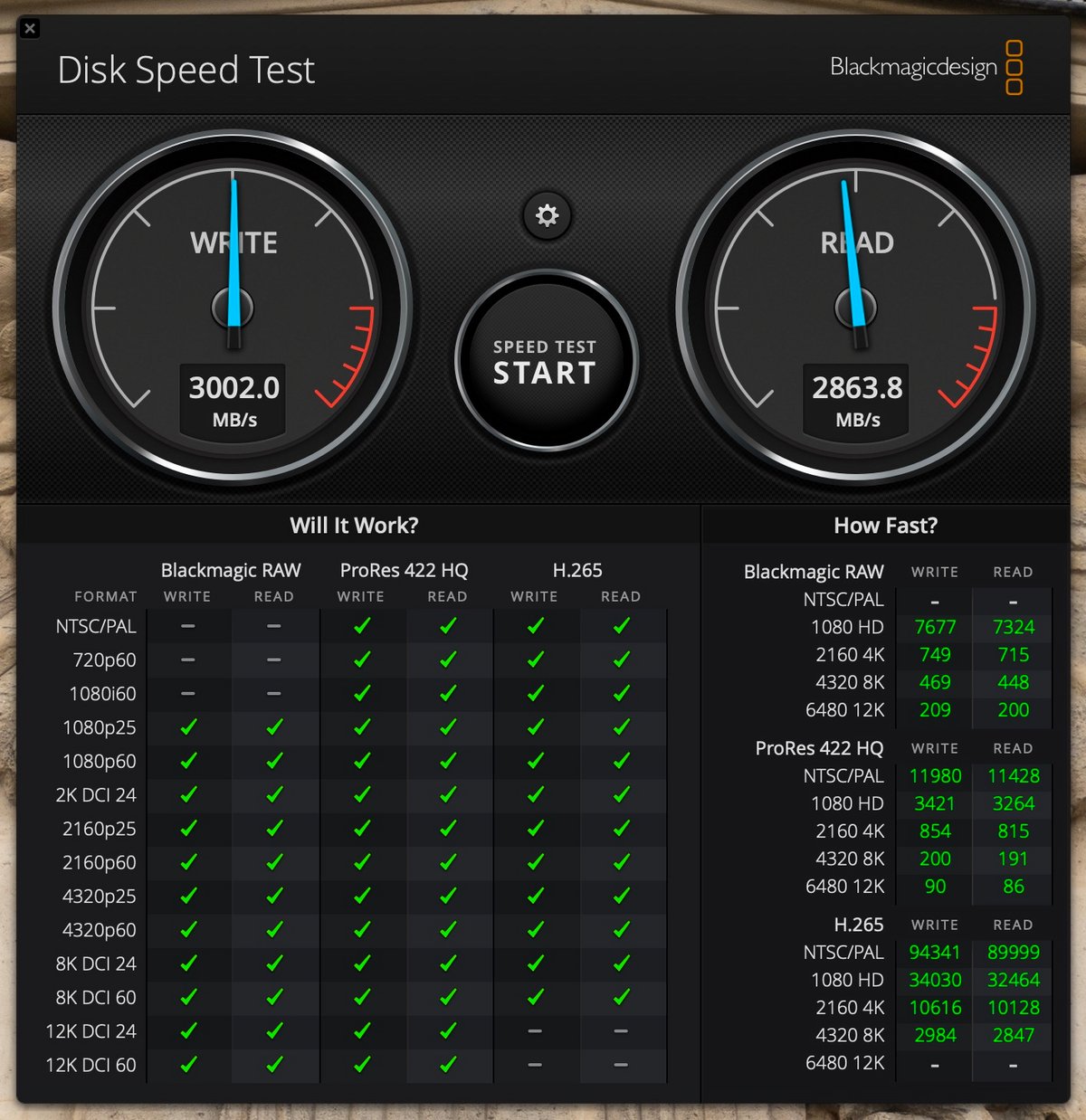Click ProRes 422 HQ 6480 12K write value 90

(935, 887)
